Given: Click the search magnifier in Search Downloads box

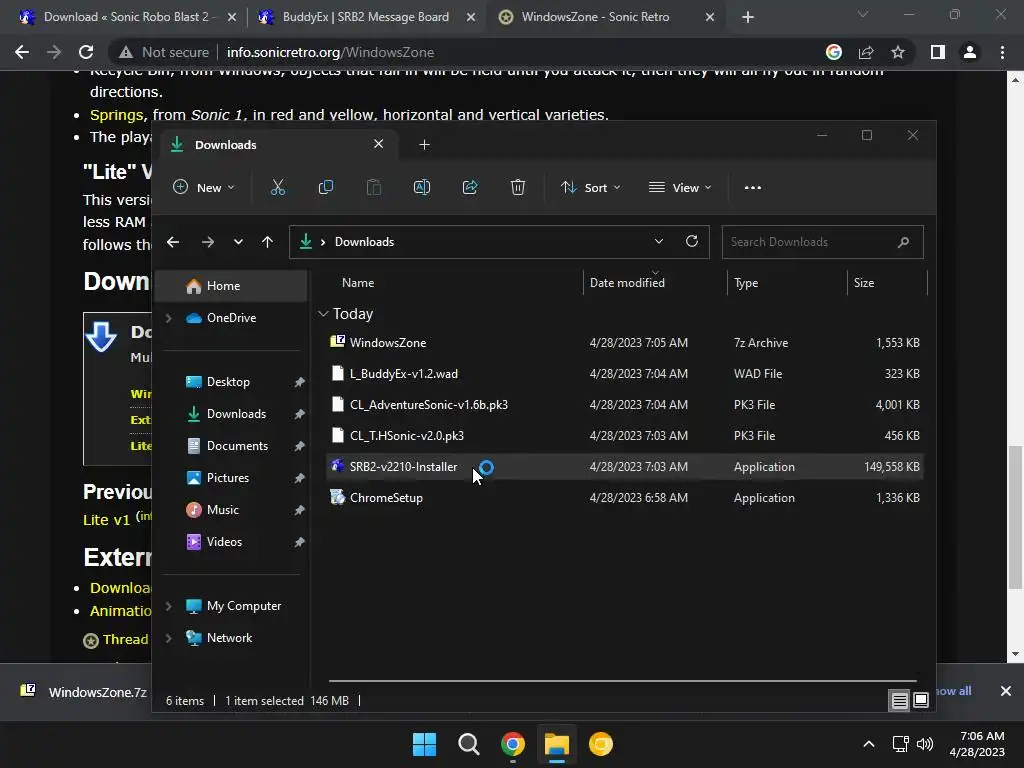Looking at the screenshot, I should click(903, 242).
